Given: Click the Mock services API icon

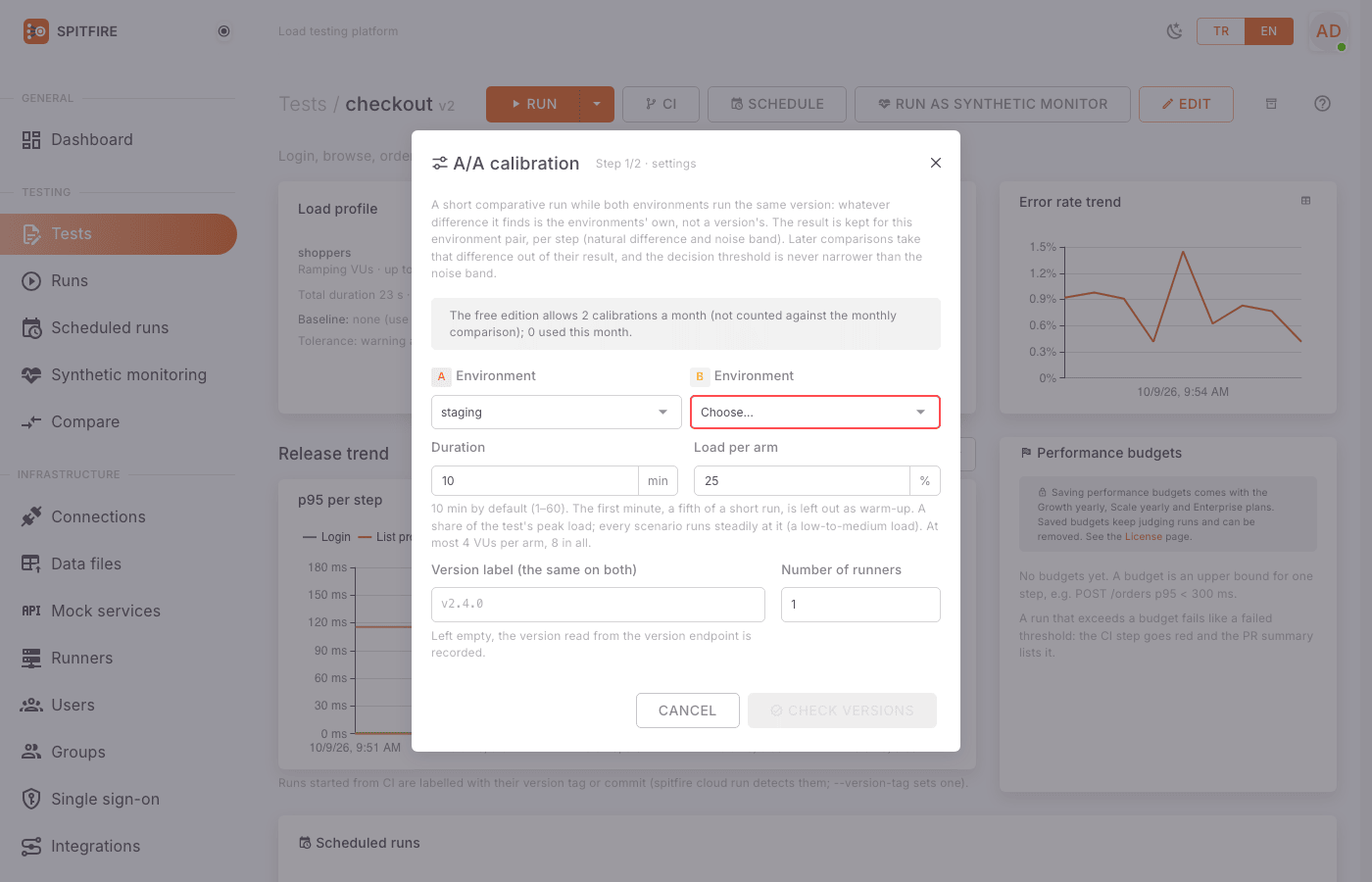Looking at the screenshot, I should click(31, 611).
